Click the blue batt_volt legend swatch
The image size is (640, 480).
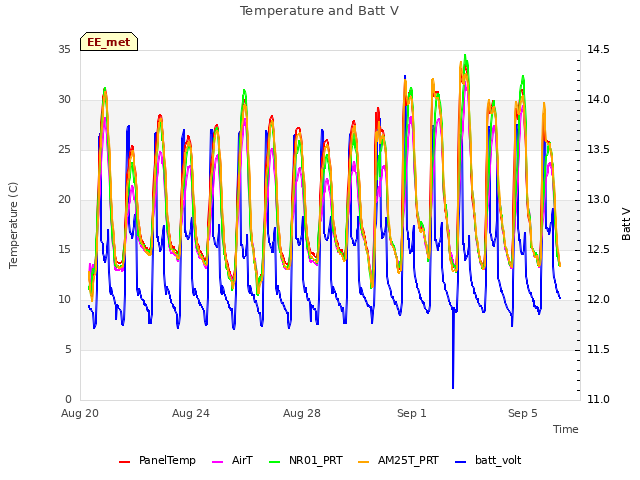pyautogui.click(x=460, y=462)
